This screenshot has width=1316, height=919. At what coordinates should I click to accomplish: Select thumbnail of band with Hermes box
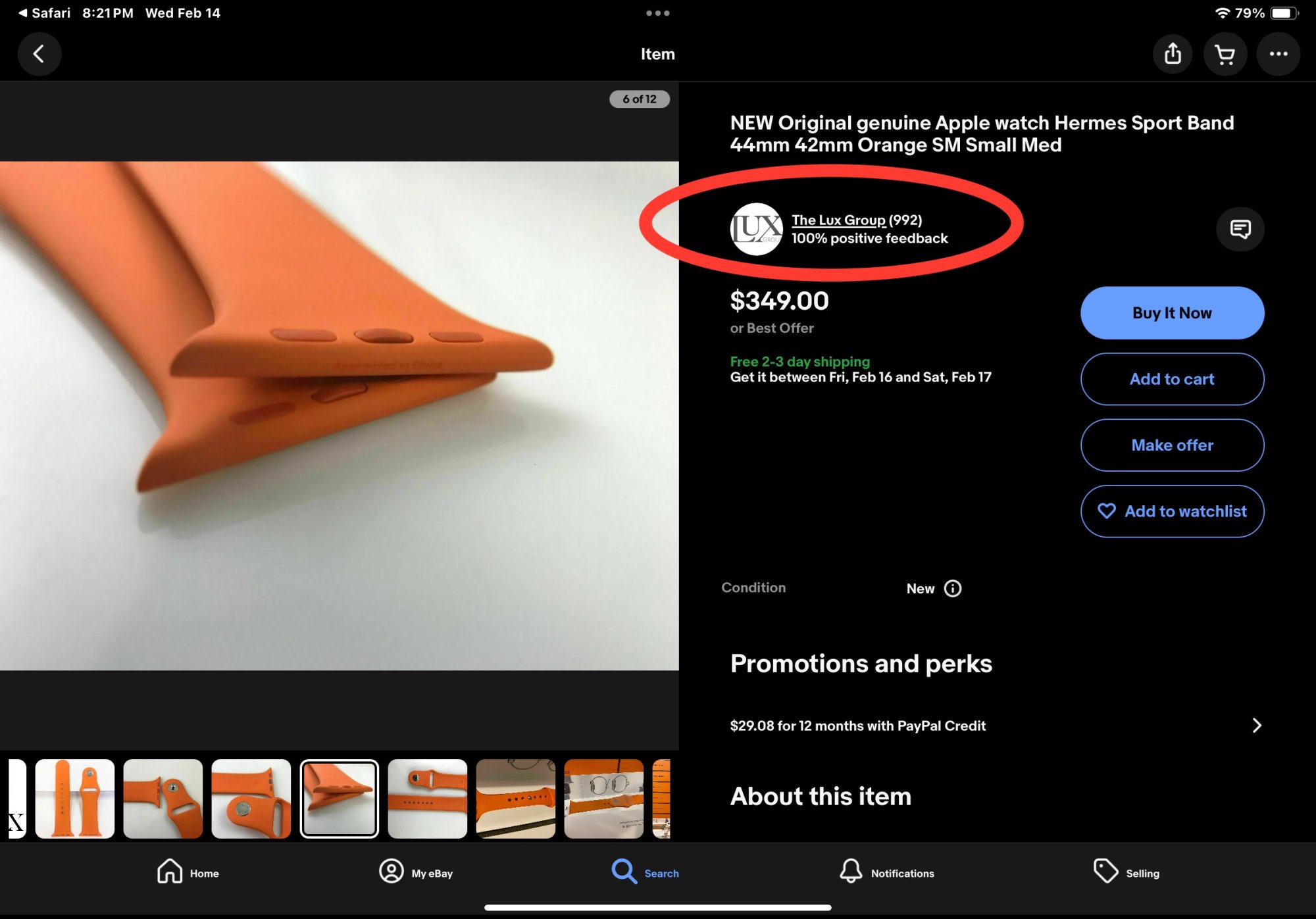(x=603, y=799)
